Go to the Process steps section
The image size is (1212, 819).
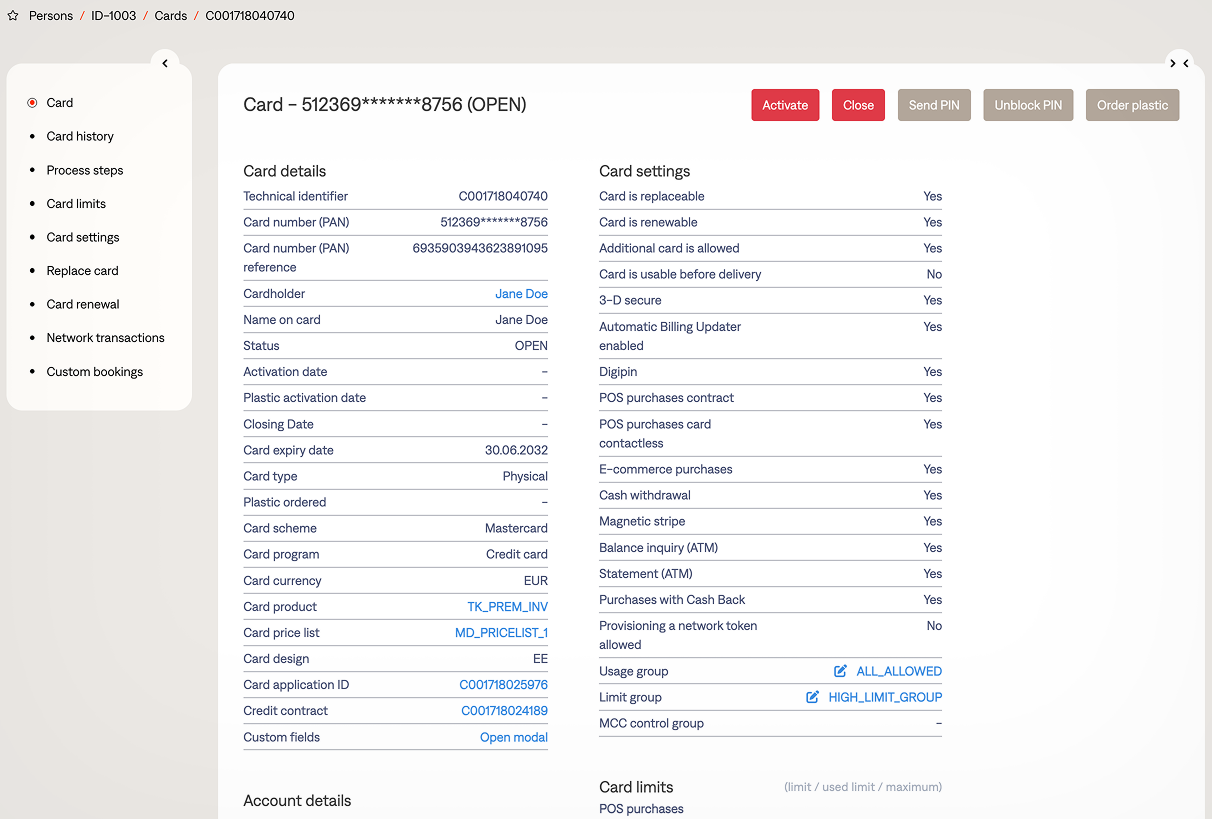(85, 170)
